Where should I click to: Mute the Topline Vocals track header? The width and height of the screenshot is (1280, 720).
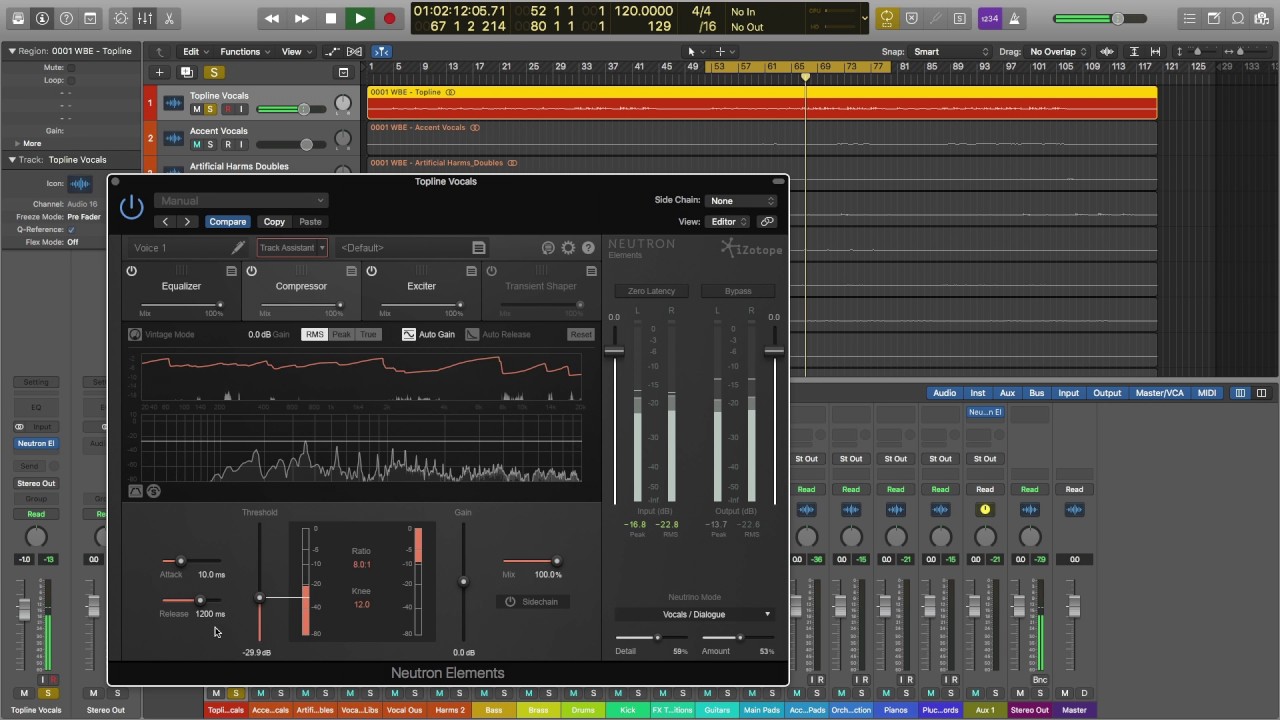pos(197,109)
